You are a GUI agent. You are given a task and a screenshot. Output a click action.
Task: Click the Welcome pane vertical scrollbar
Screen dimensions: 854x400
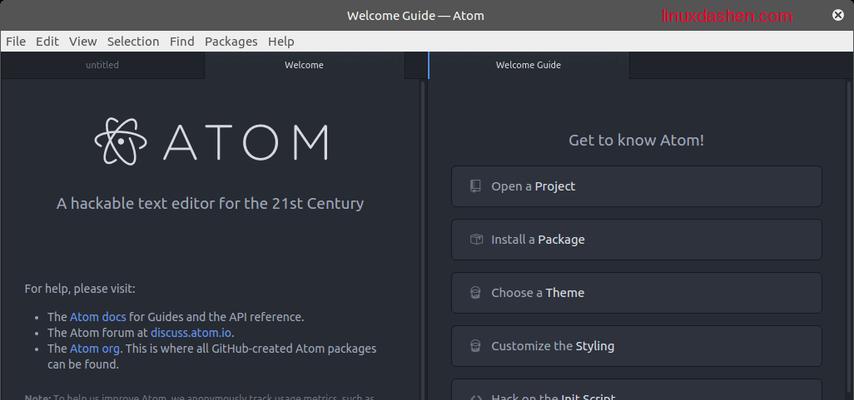(423, 240)
